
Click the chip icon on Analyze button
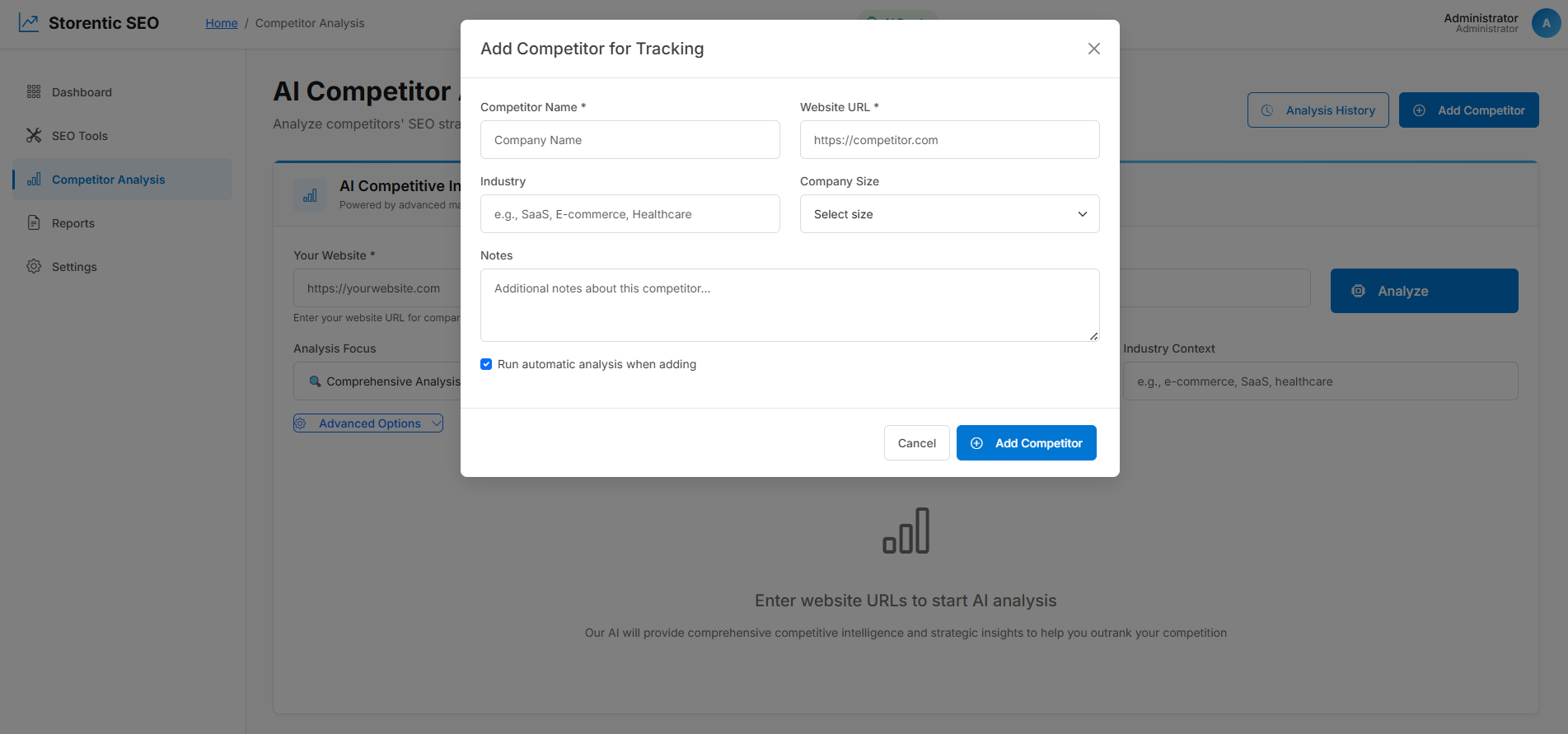tap(1358, 291)
